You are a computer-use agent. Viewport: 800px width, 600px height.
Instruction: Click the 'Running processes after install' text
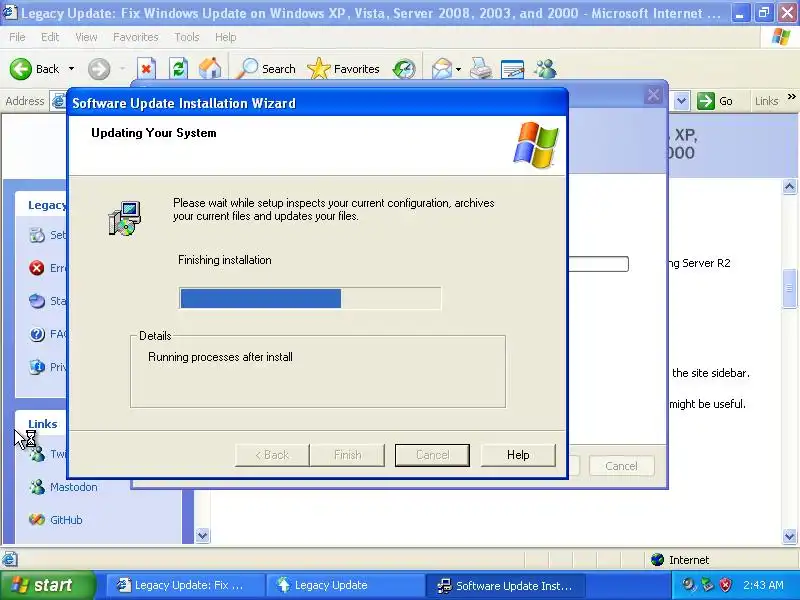coord(220,357)
